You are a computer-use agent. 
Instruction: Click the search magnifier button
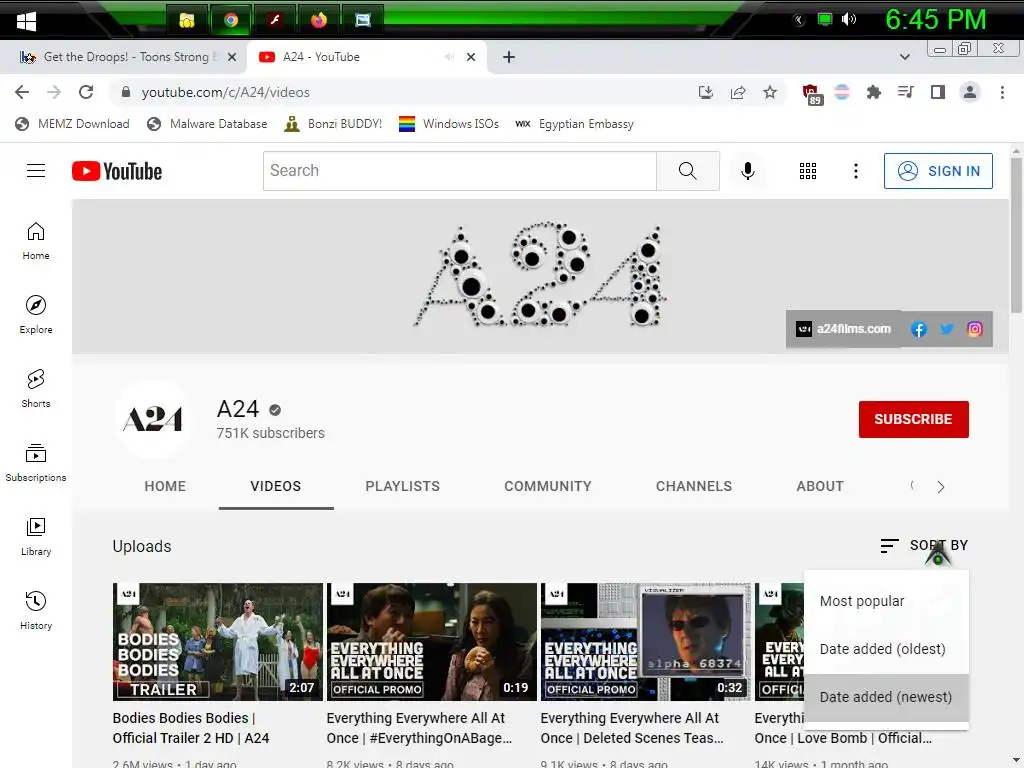coord(688,170)
